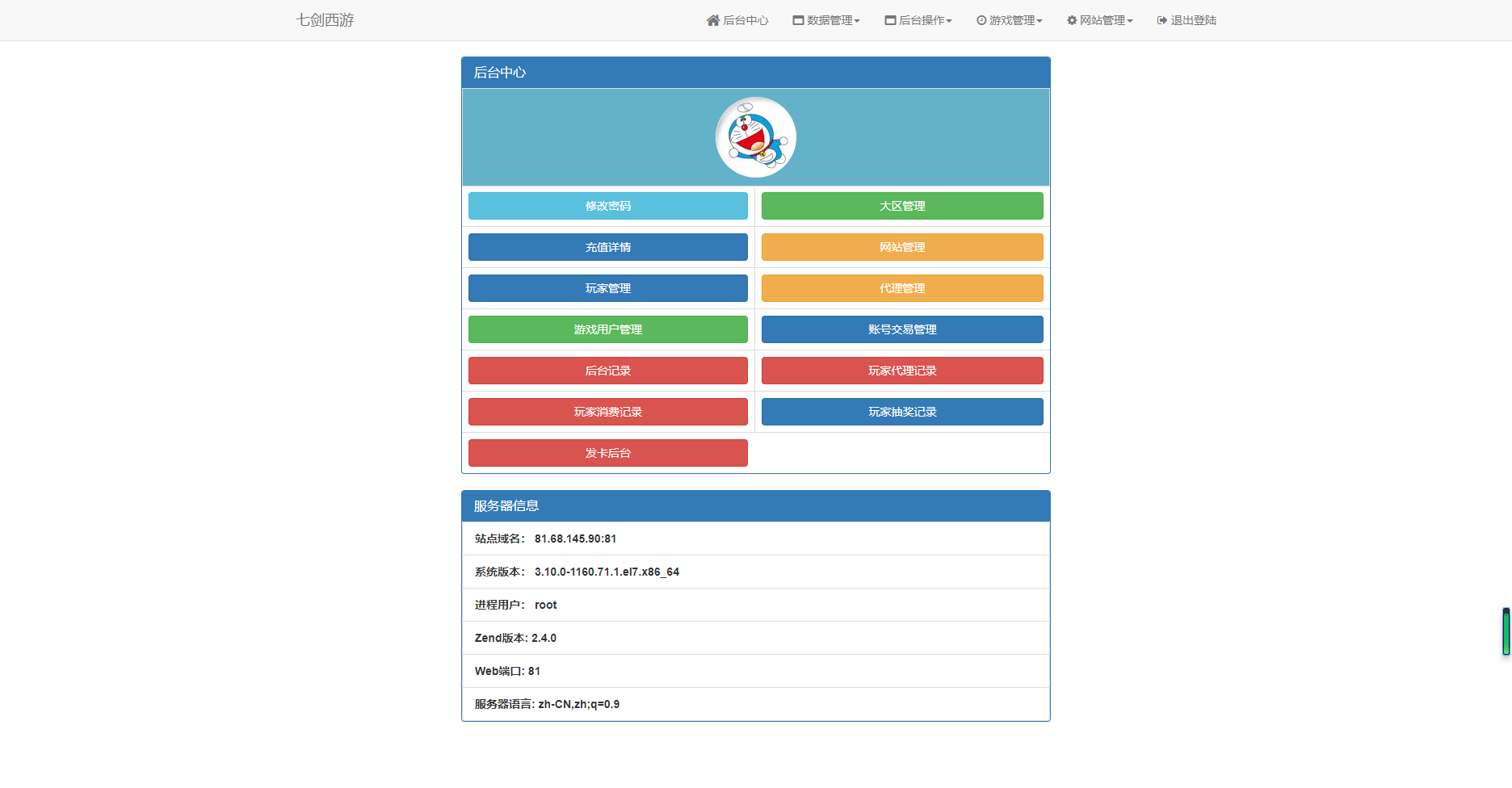Open 玩家消费记录 button
The width and height of the screenshot is (1512, 788).
pos(608,412)
